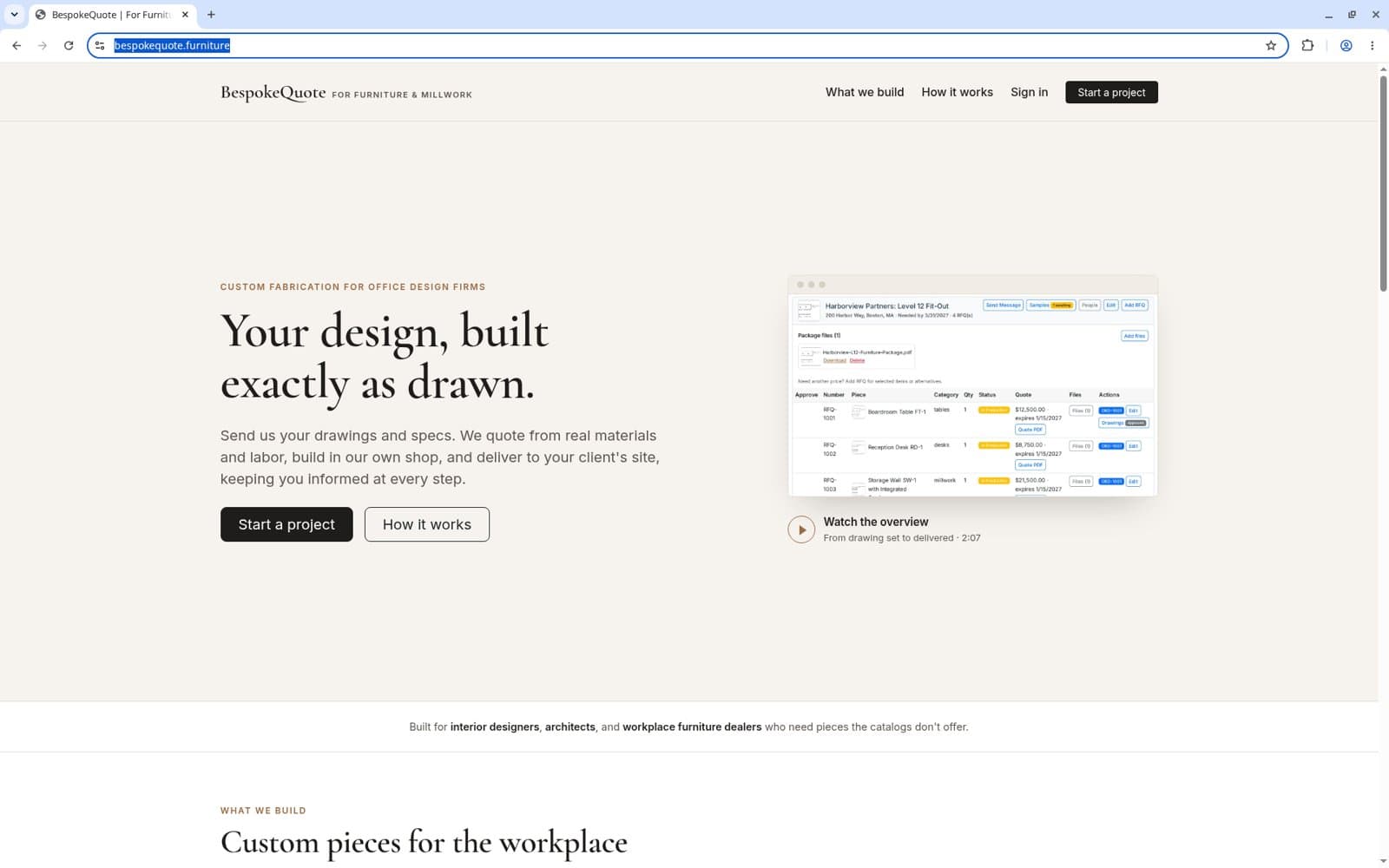The height and width of the screenshot is (868, 1389).
Task: Select the BespokeQuote | For Furniture tab
Action: pyautogui.click(x=111, y=15)
